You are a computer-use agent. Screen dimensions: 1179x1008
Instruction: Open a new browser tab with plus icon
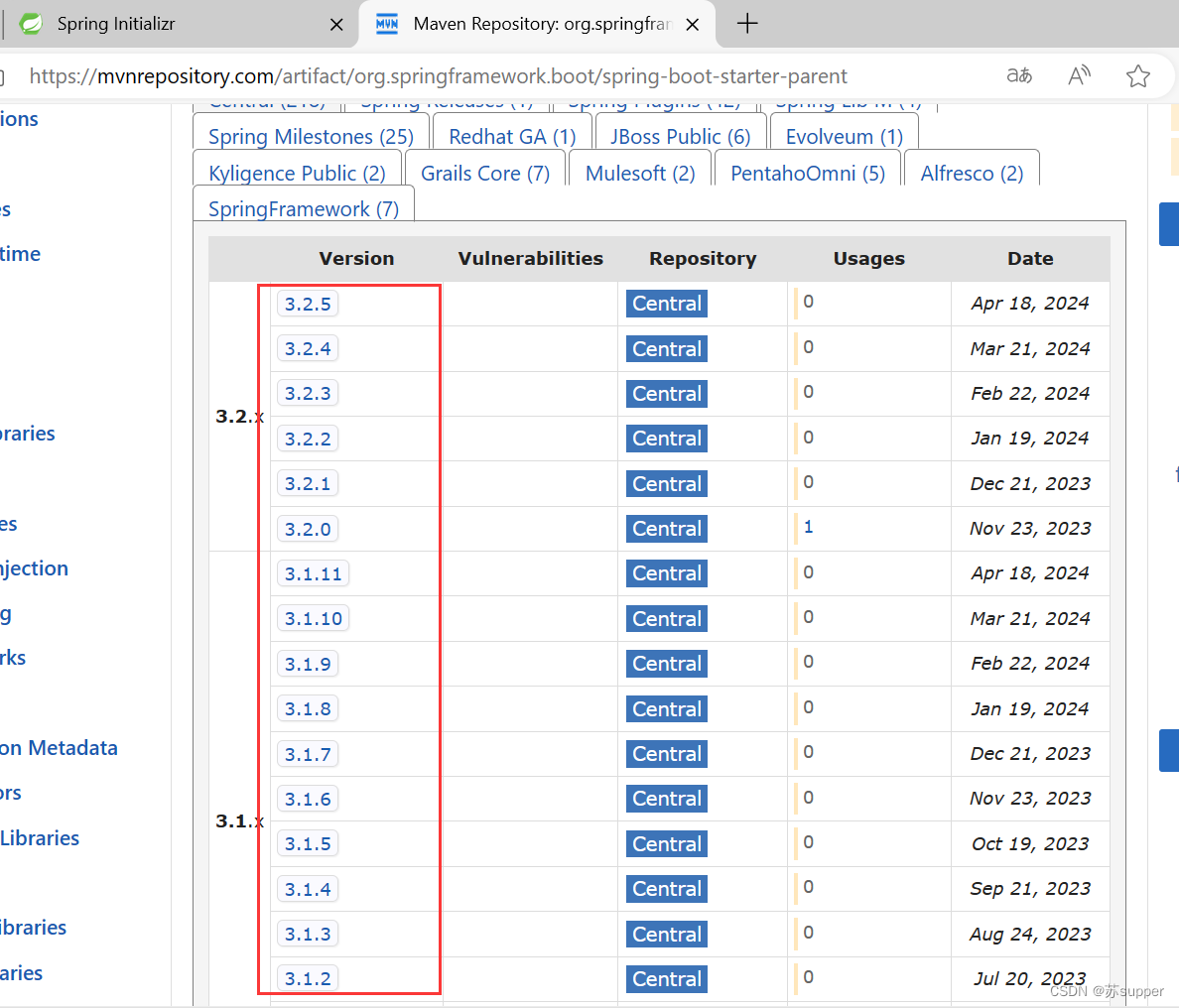pyautogui.click(x=746, y=23)
